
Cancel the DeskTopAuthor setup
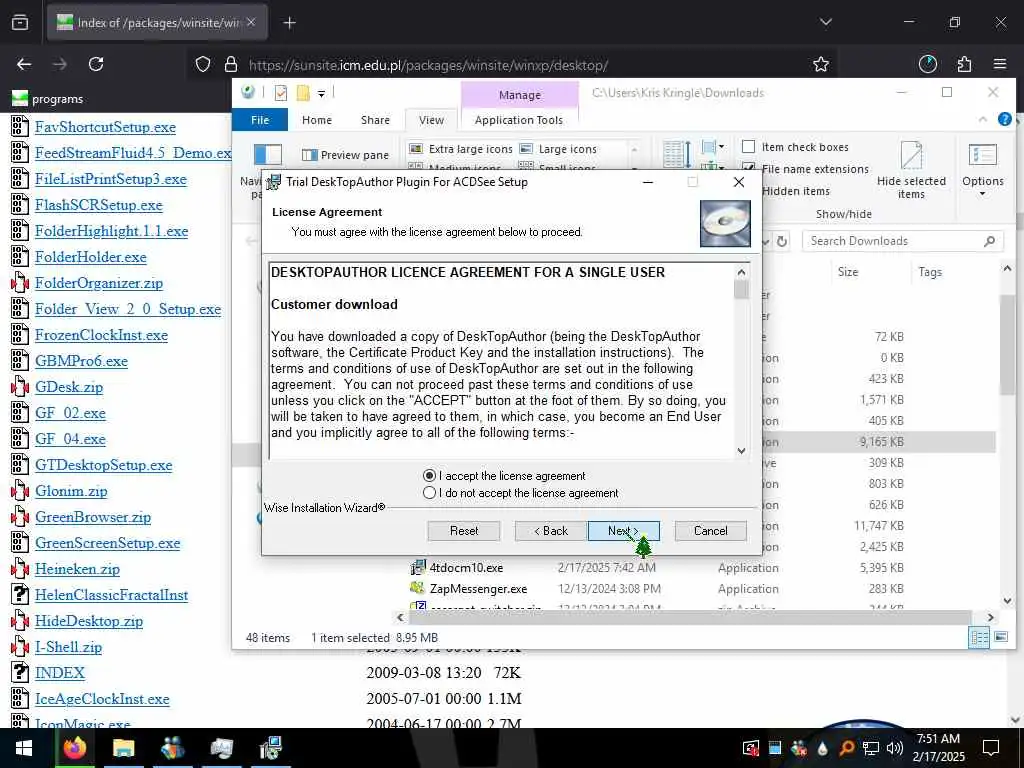(x=711, y=531)
